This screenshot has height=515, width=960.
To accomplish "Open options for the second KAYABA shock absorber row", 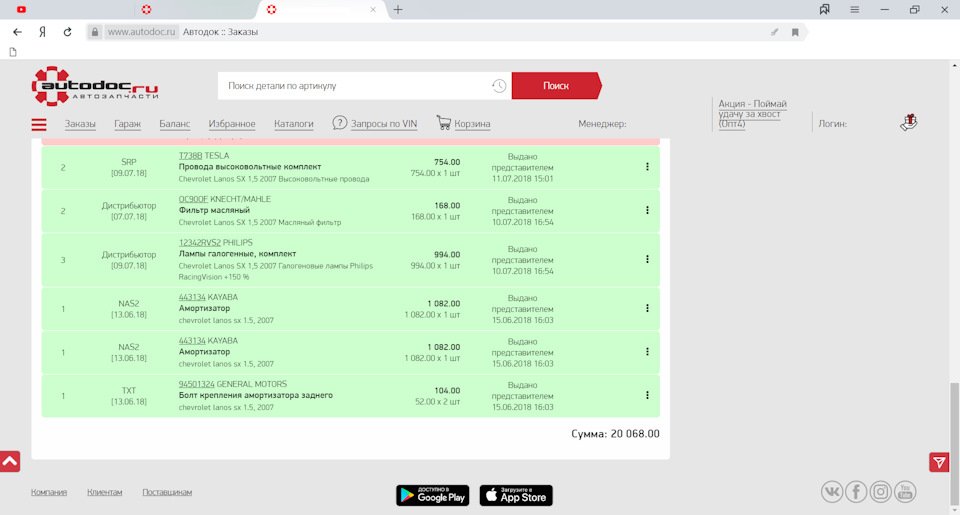I will [647, 351].
